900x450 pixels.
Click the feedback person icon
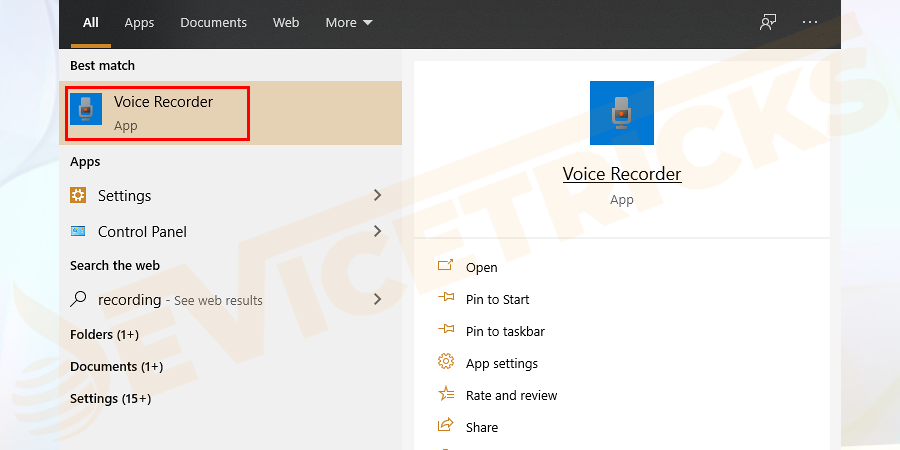(x=767, y=22)
